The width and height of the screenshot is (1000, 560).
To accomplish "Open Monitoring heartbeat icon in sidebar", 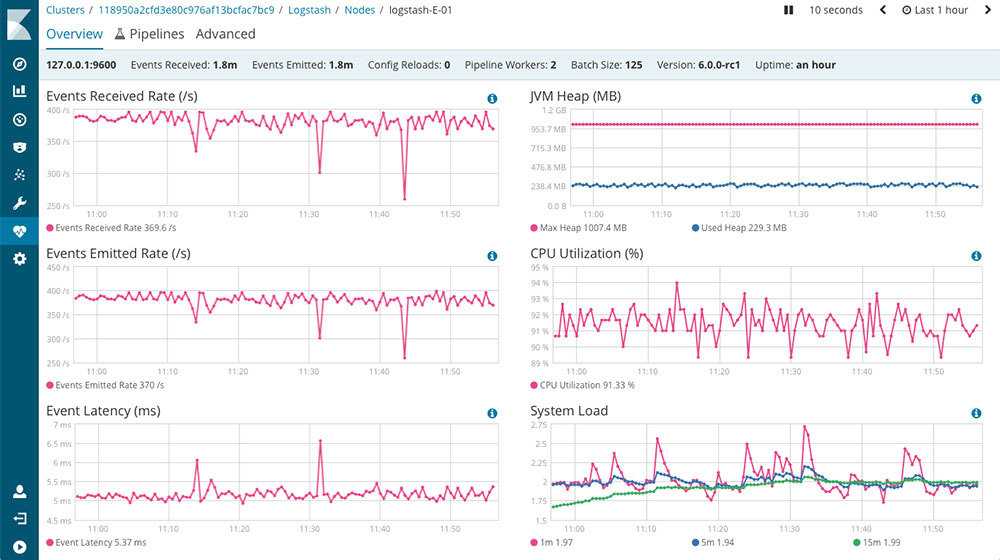I will [x=19, y=231].
